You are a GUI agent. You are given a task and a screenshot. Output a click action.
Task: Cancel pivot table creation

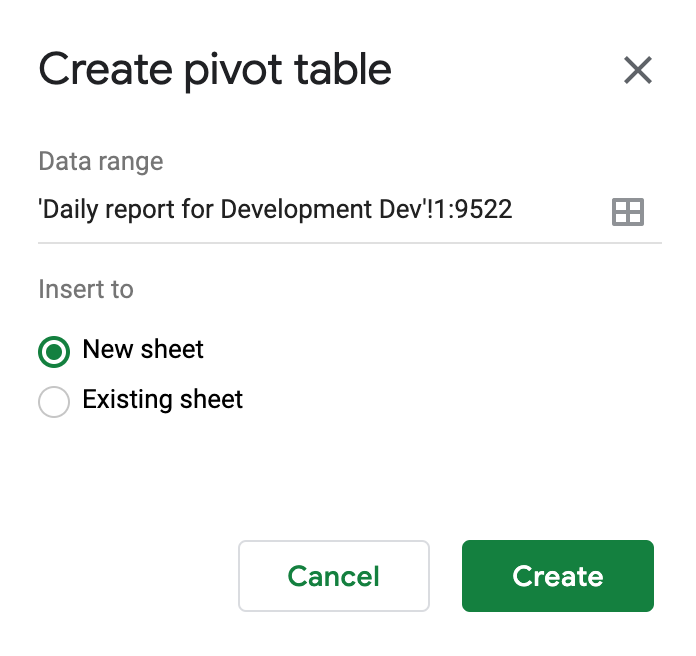334,576
